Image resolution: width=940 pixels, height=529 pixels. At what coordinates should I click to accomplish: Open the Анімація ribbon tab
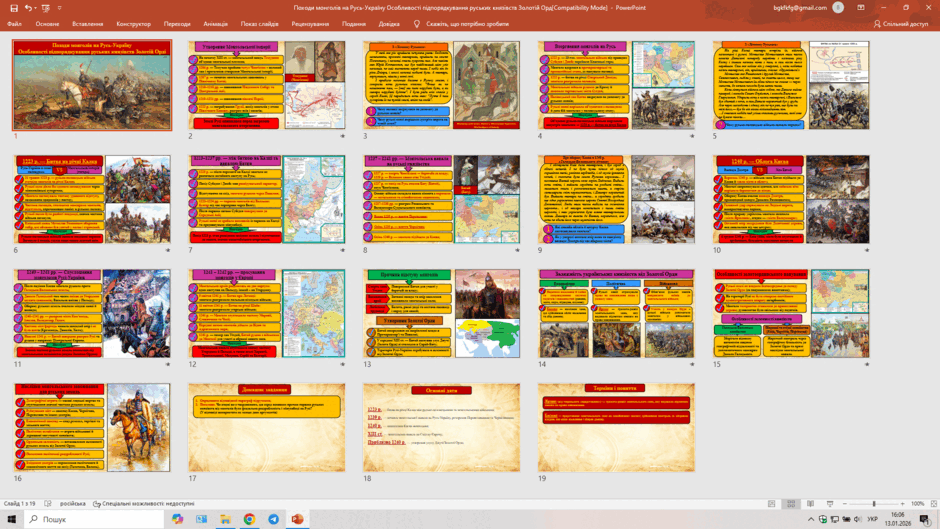(x=215, y=24)
